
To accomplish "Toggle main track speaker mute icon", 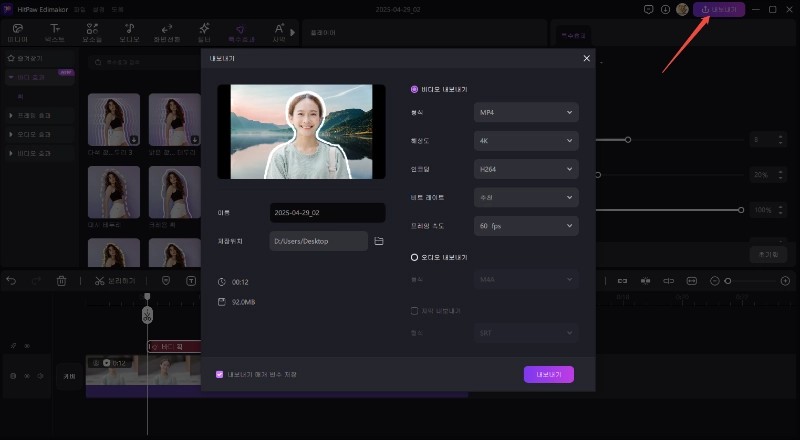I will [x=40, y=376].
